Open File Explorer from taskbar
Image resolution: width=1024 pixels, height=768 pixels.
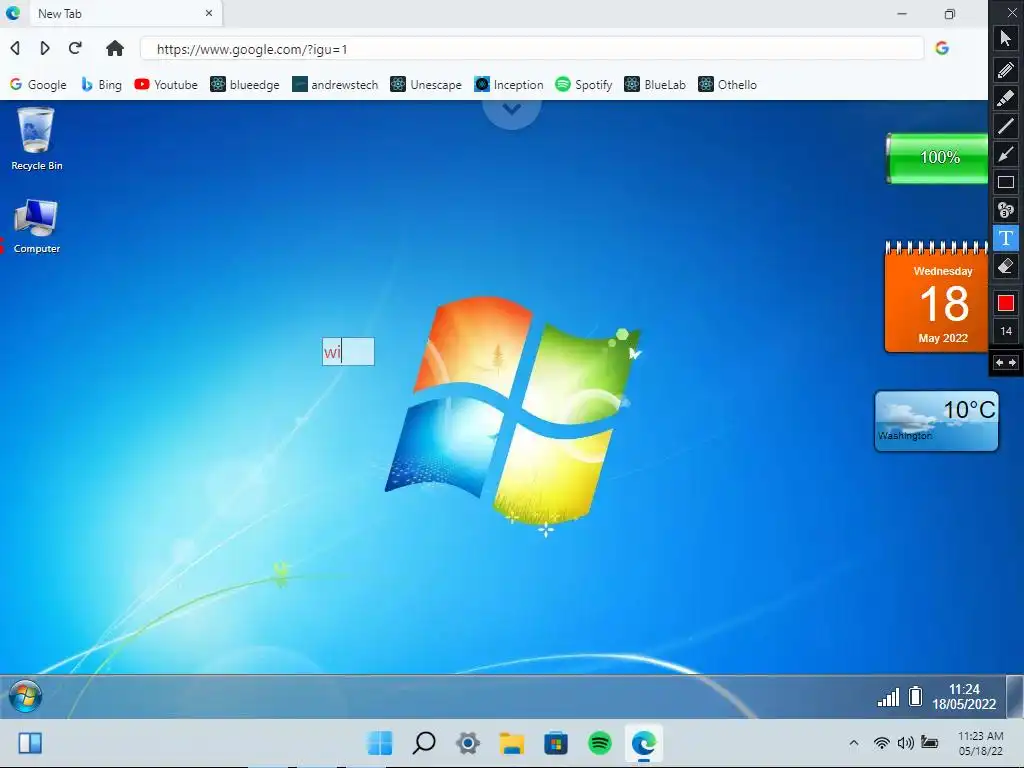coord(512,743)
